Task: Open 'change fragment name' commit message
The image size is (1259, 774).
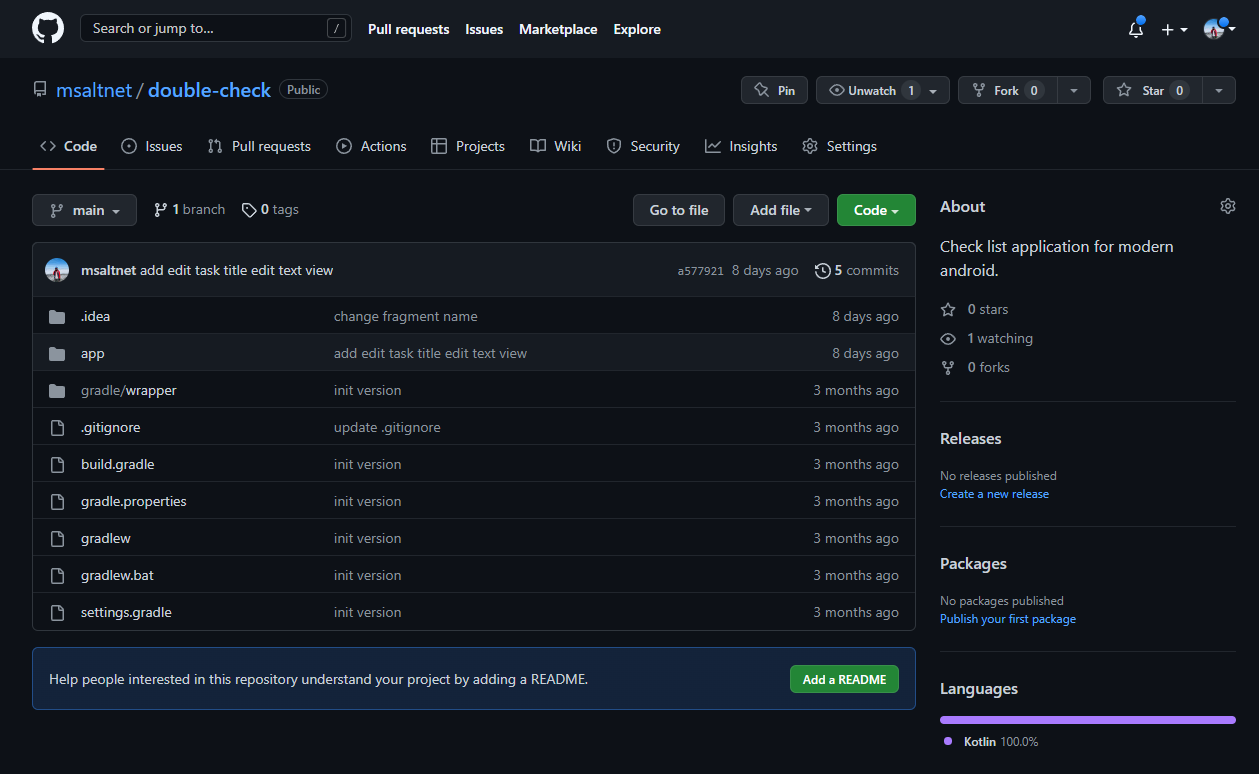Action: tap(406, 316)
